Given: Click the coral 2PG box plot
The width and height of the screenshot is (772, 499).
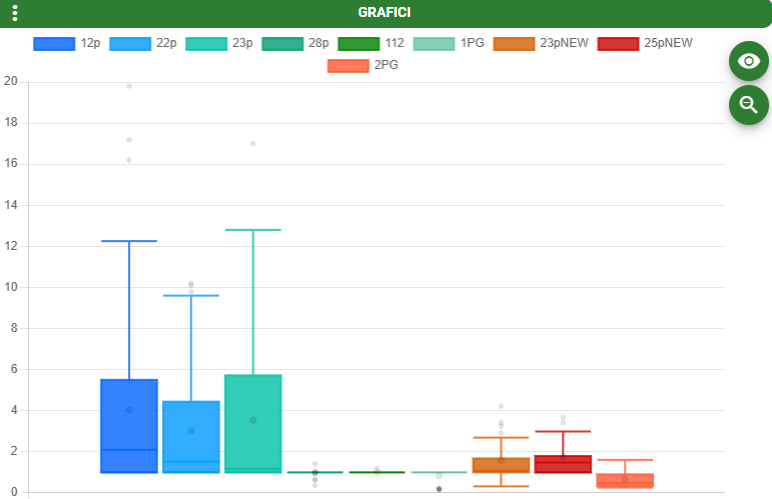Looking at the screenshot, I should pos(625,480).
